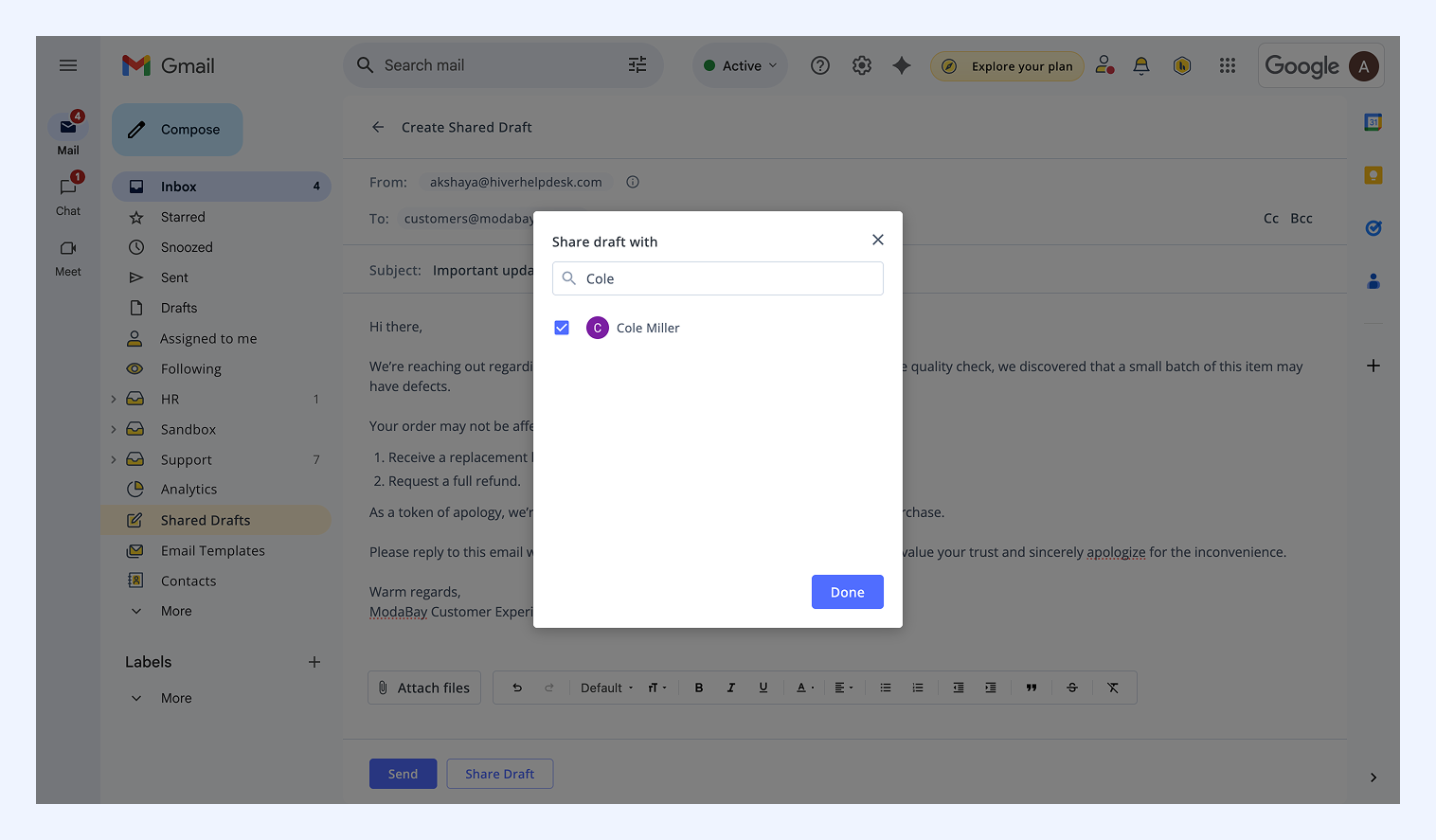Open the Default font dropdown

click(606, 688)
